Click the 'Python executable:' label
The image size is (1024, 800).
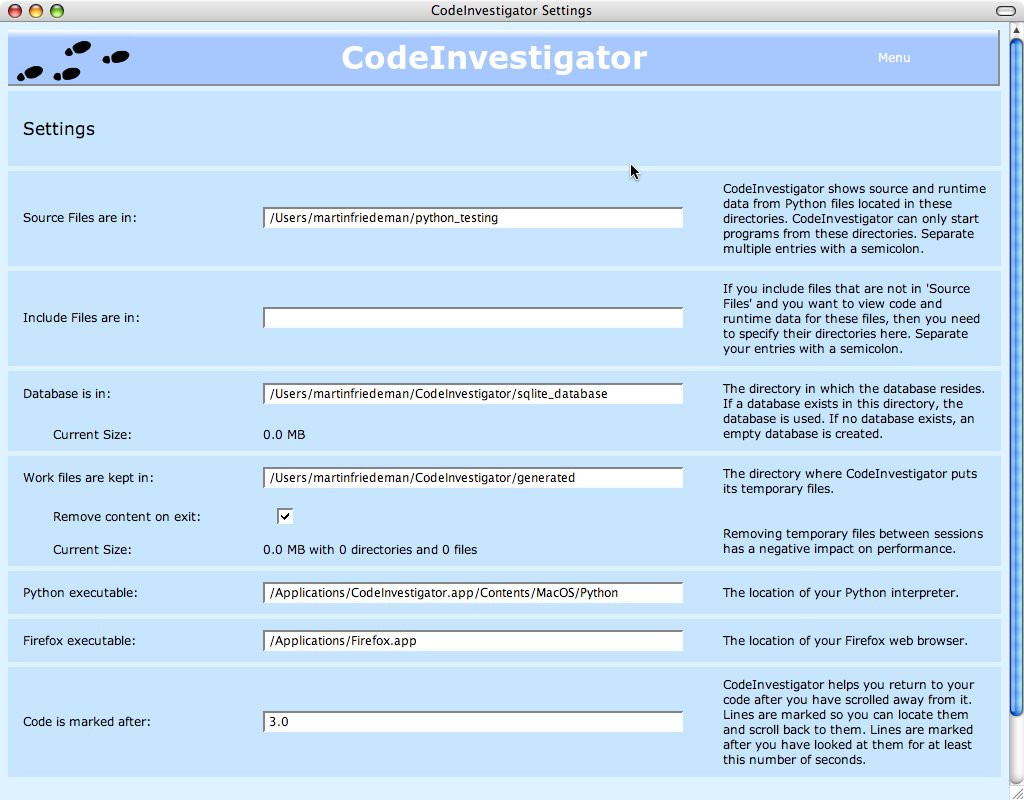[x=80, y=593]
